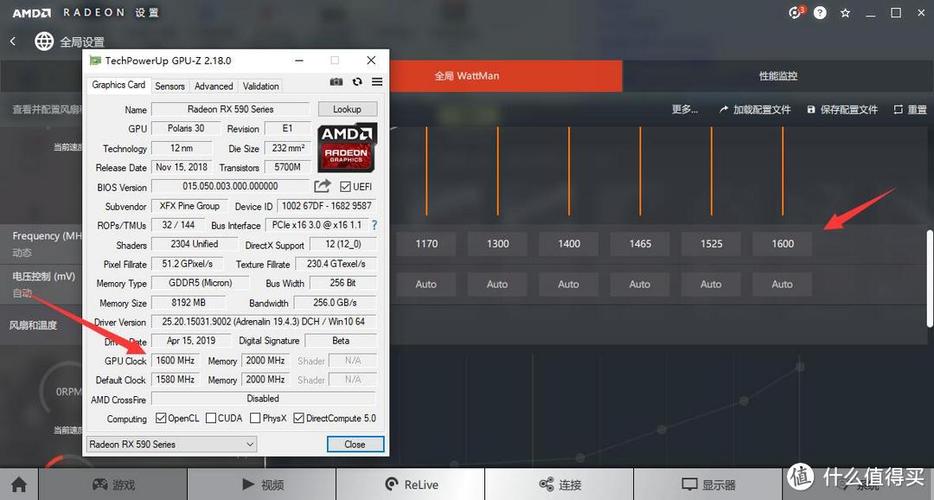934x500 pixels.
Task: Switch to the Validation tab
Action: (x=260, y=86)
